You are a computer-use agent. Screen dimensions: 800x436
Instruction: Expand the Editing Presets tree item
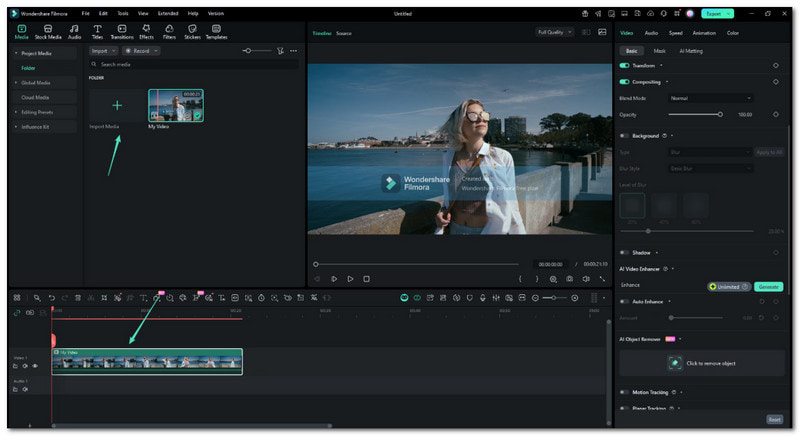pos(16,112)
